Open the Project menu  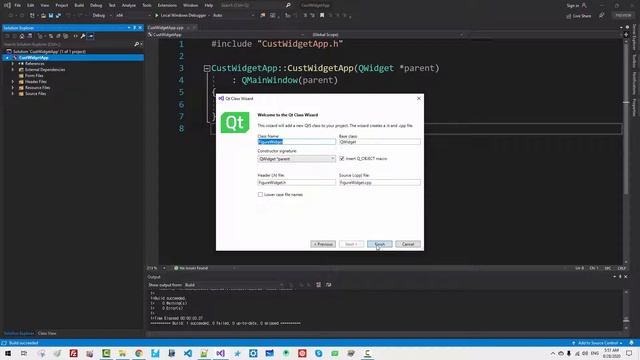(x=62, y=5)
